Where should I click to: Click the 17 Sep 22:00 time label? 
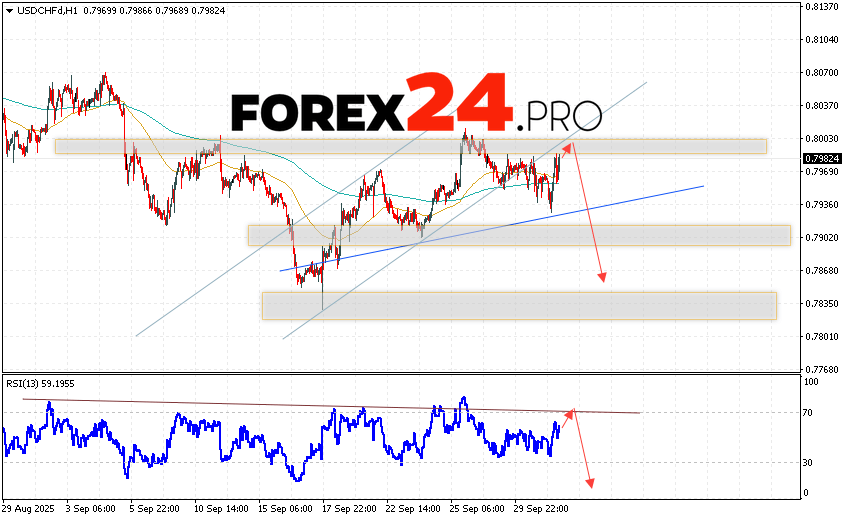coord(348,509)
